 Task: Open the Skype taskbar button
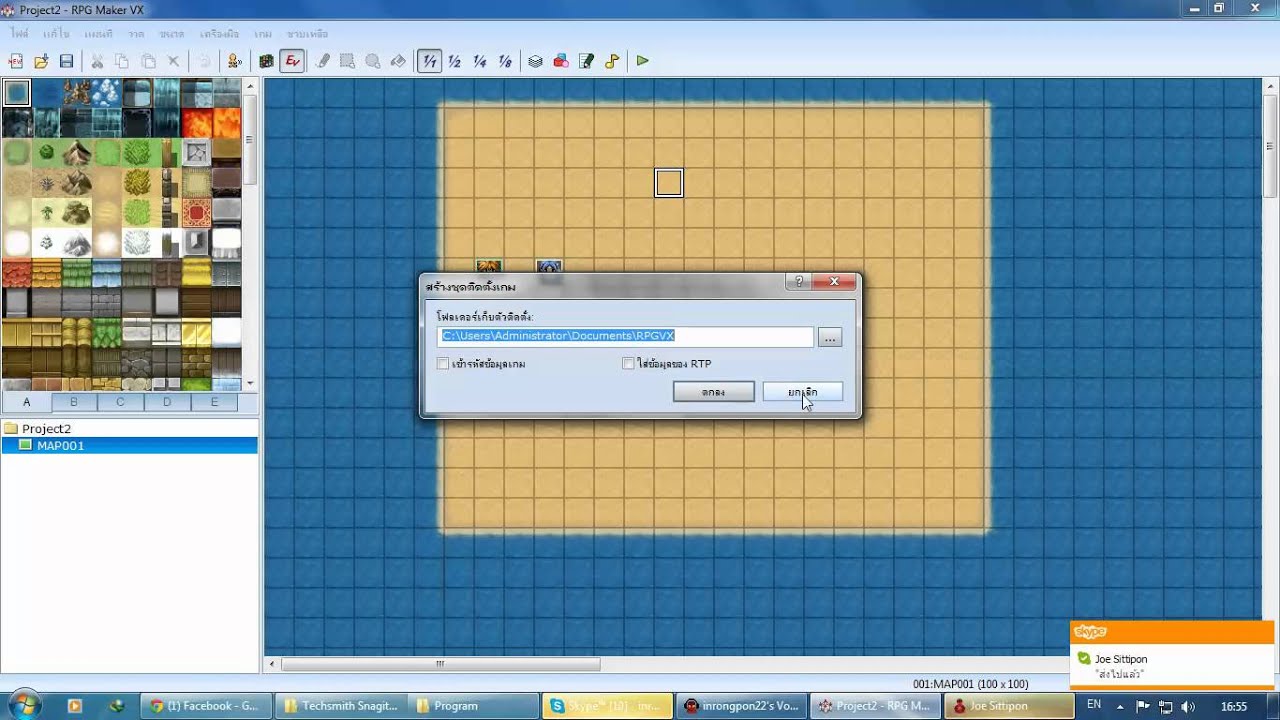605,706
